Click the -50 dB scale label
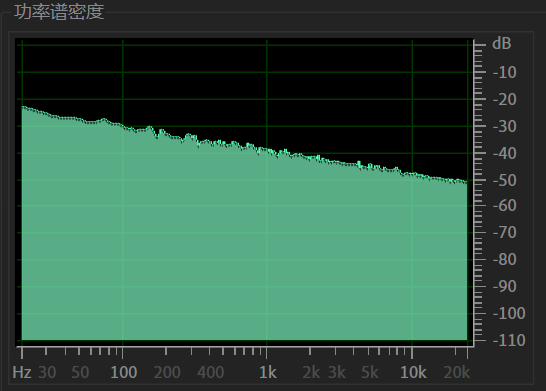 tap(505, 180)
